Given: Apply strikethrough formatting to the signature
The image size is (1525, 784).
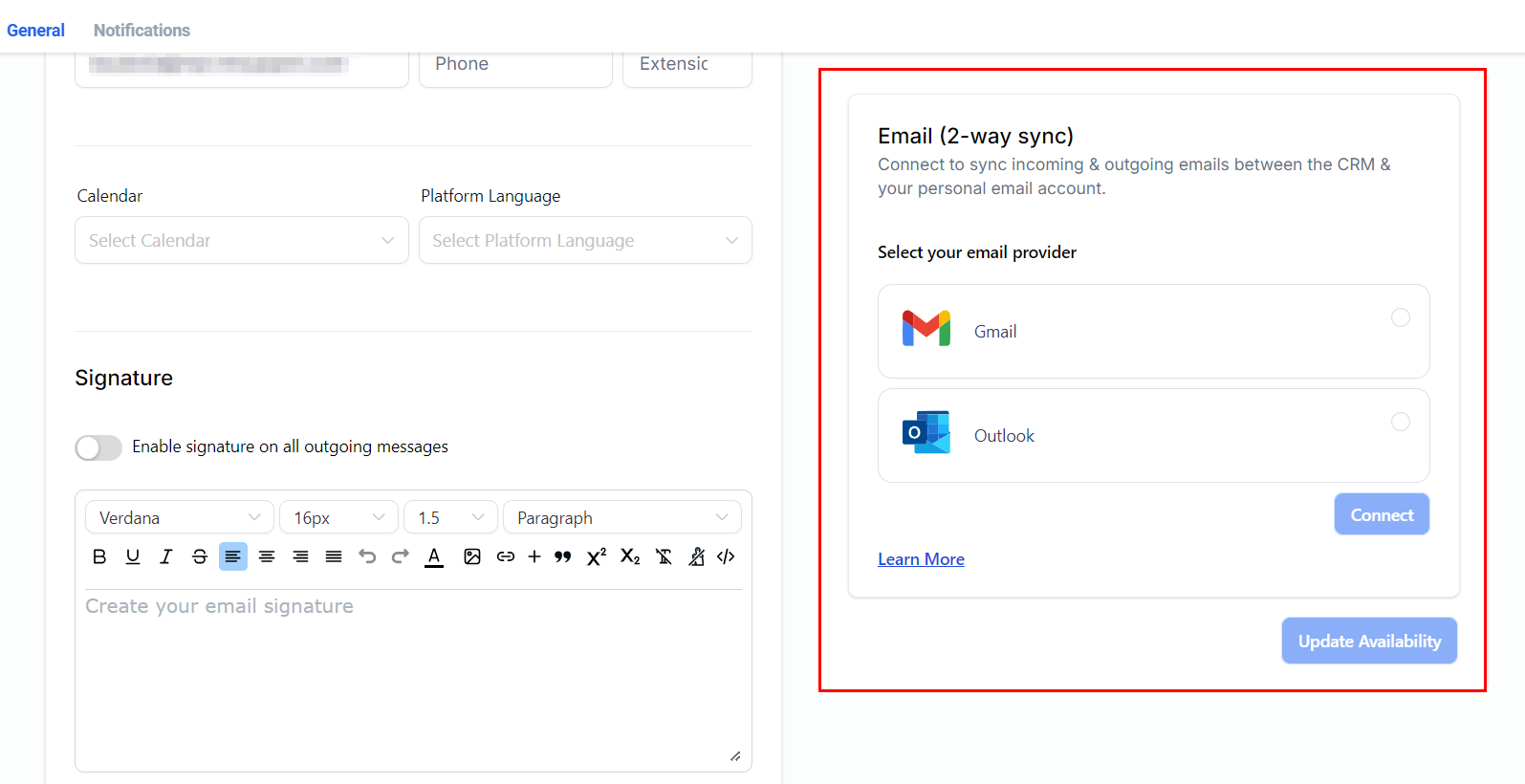Looking at the screenshot, I should point(200,556).
